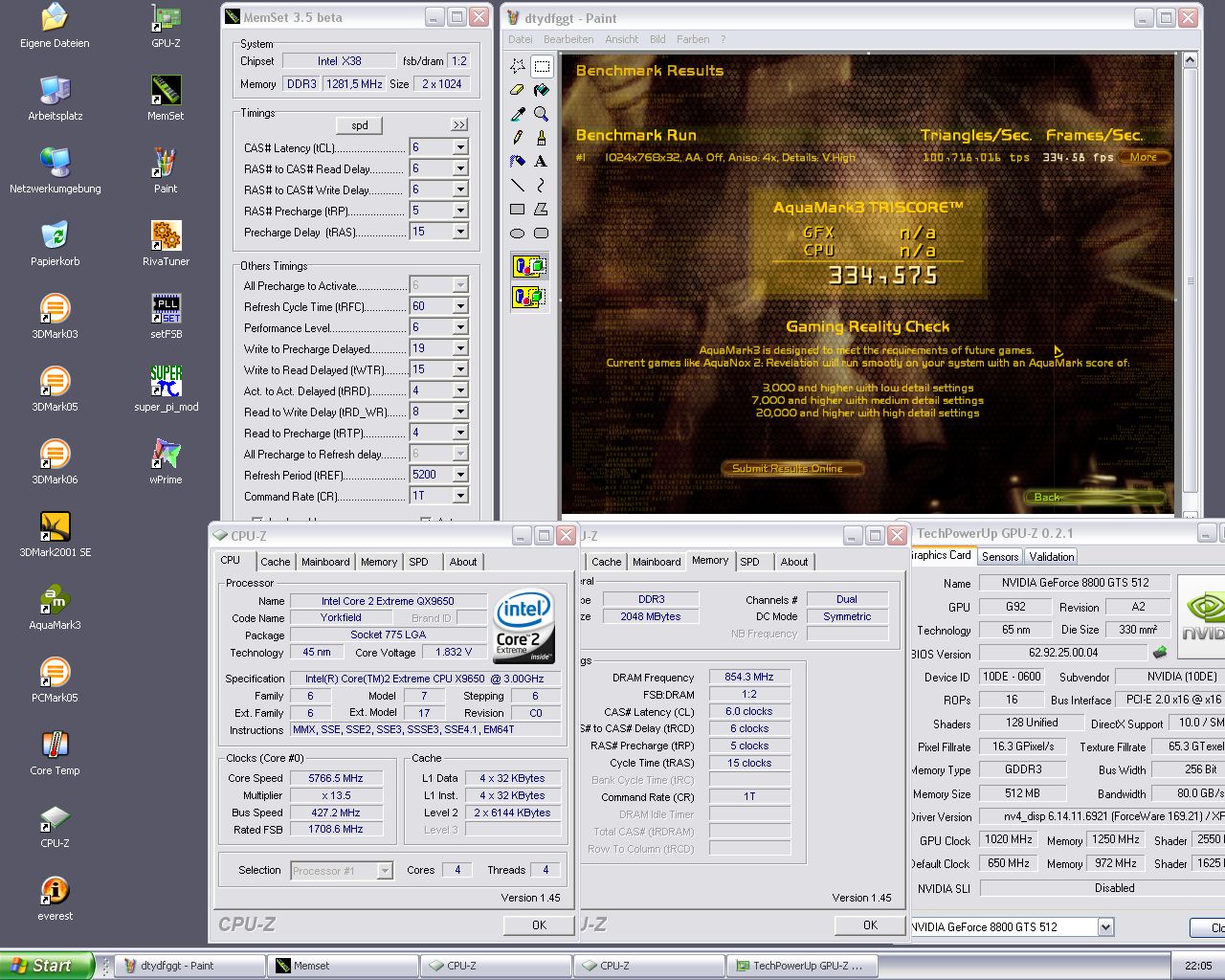Expand the Refresh Period (tREF) dropdown
The height and width of the screenshot is (980, 1225).
tap(460, 475)
